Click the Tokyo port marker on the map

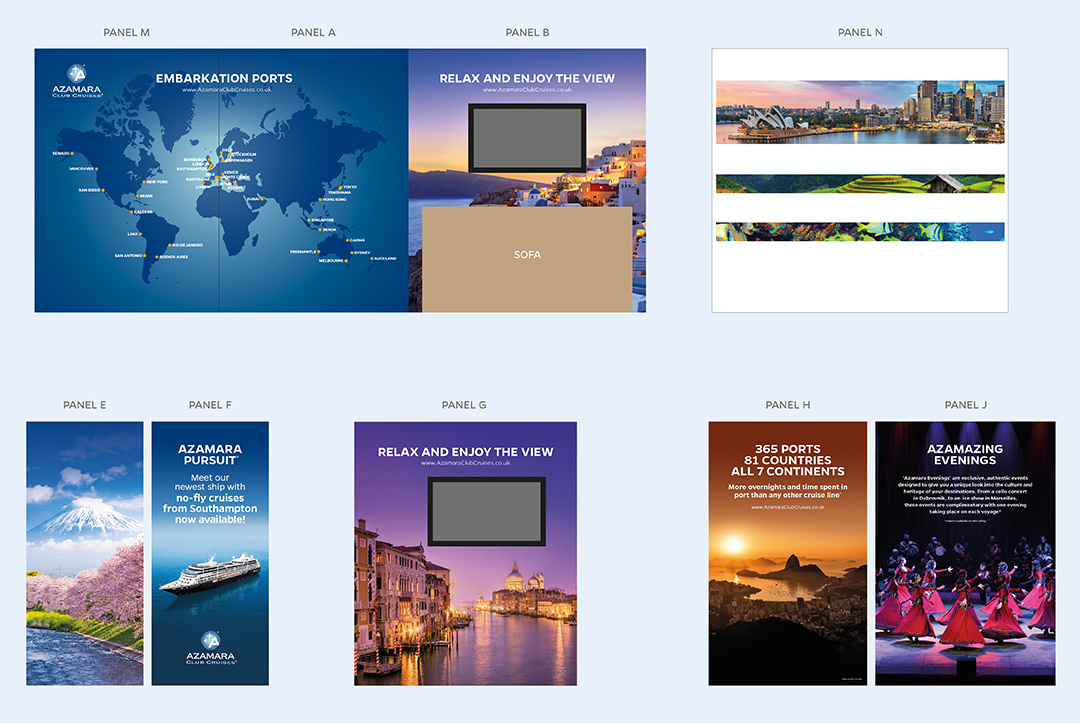[x=341, y=187]
